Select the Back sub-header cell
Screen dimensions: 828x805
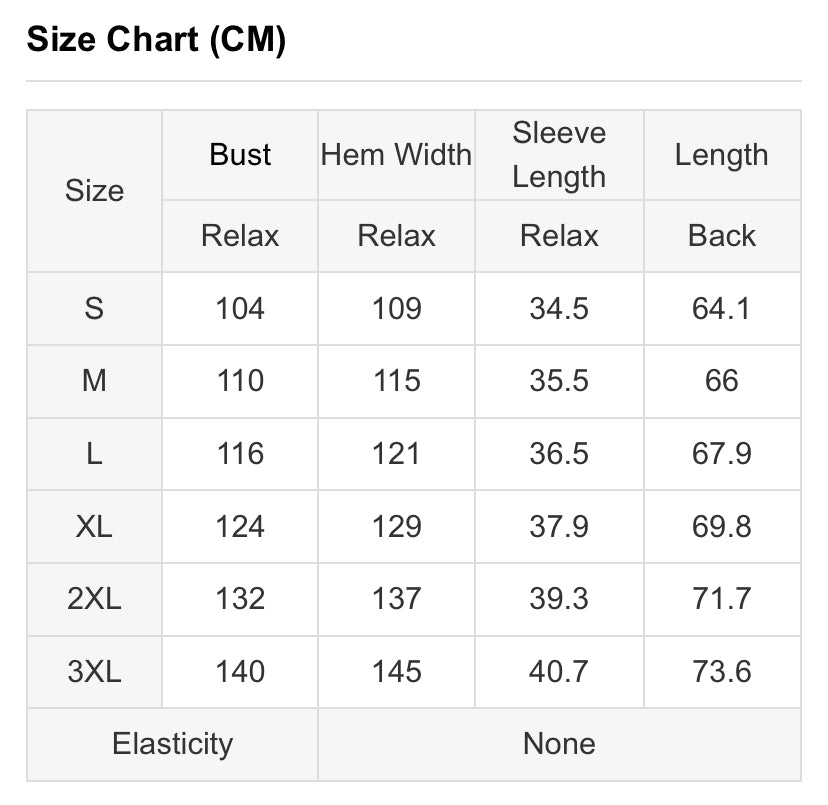pyautogui.click(x=722, y=236)
